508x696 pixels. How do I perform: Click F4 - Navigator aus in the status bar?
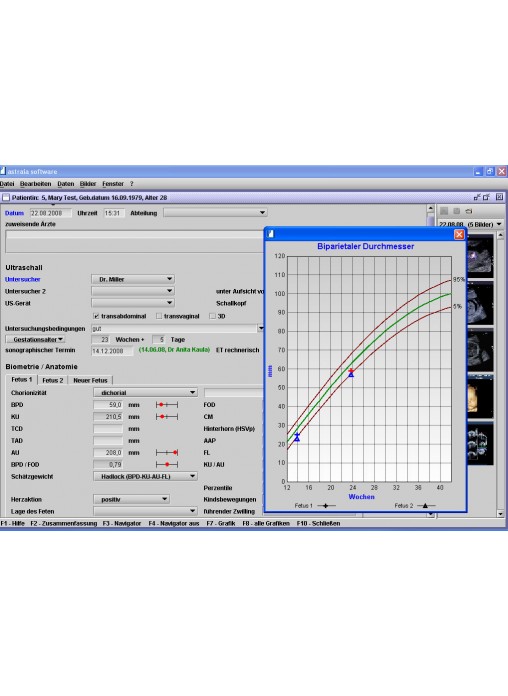pyautogui.click(x=174, y=523)
